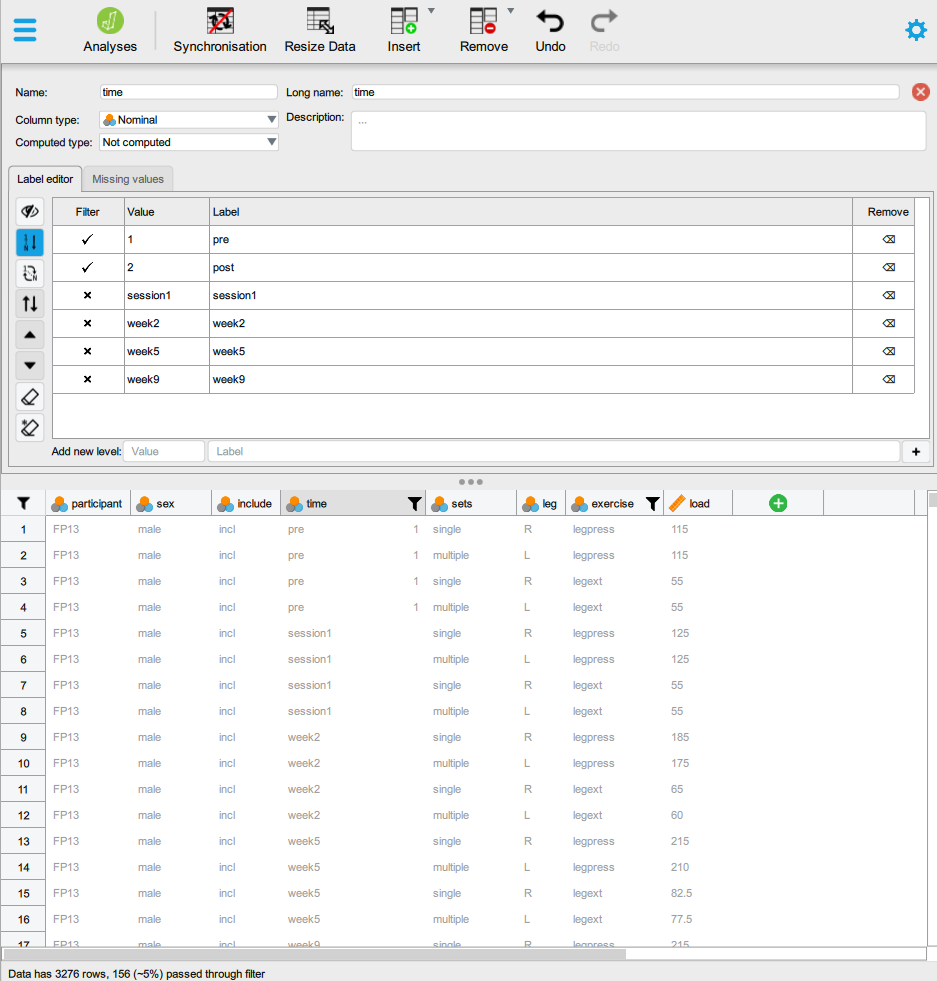Open the Insert dropdown arrow
Screen dimensions: 937x981
pyautogui.click(x=431, y=11)
